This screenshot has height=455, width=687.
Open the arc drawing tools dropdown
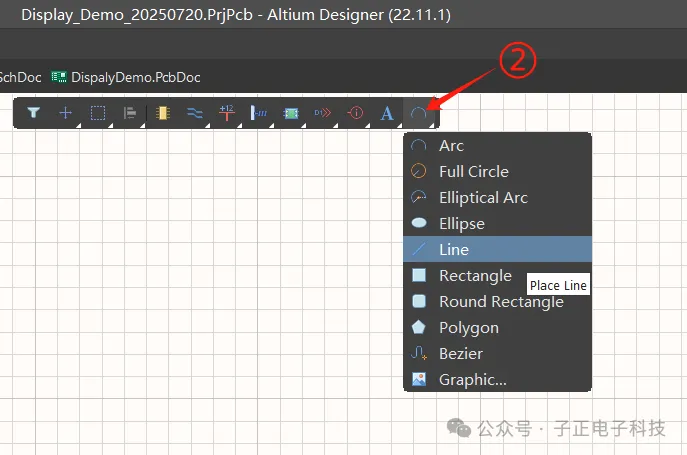click(419, 114)
